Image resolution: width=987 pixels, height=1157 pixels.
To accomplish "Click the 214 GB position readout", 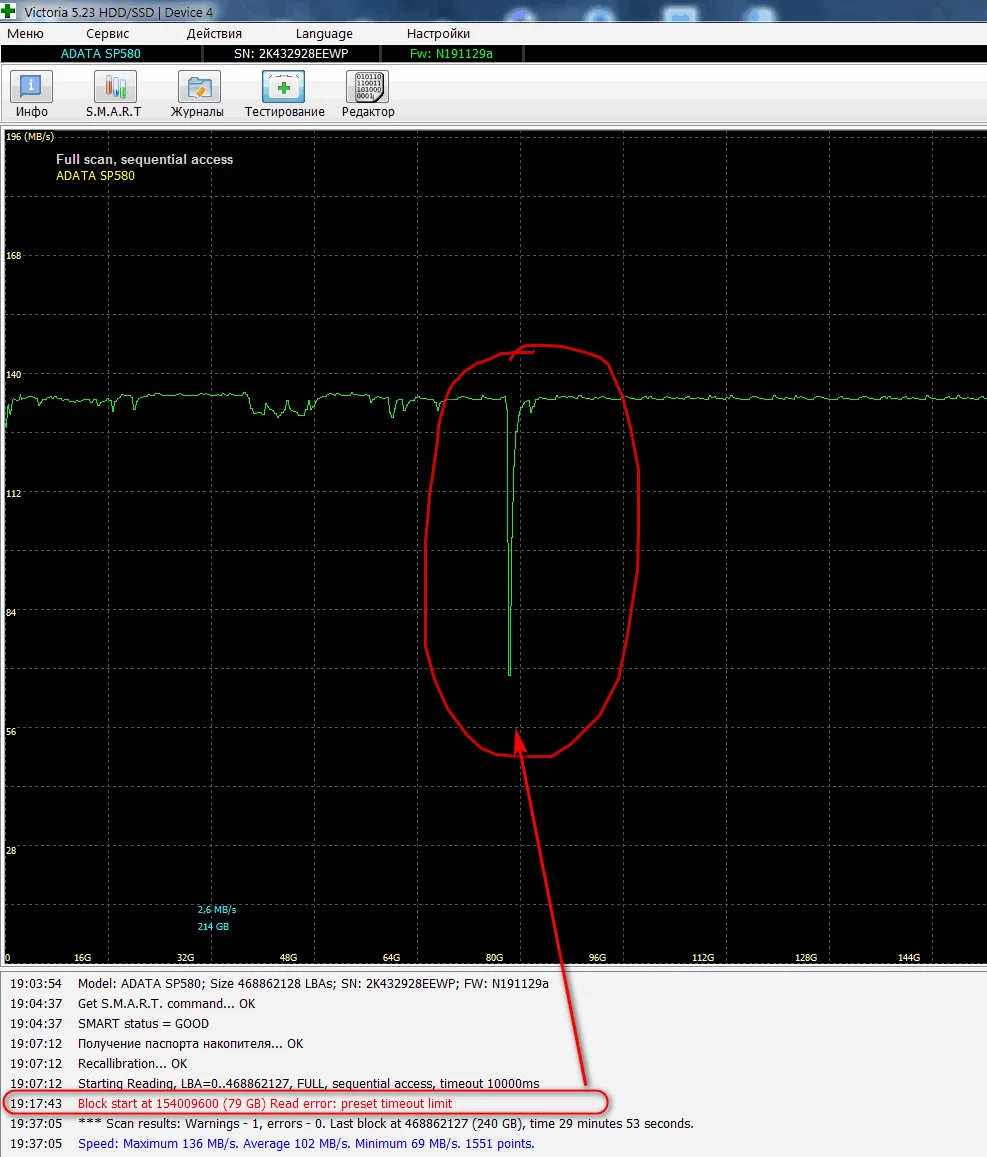I will point(213,926).
